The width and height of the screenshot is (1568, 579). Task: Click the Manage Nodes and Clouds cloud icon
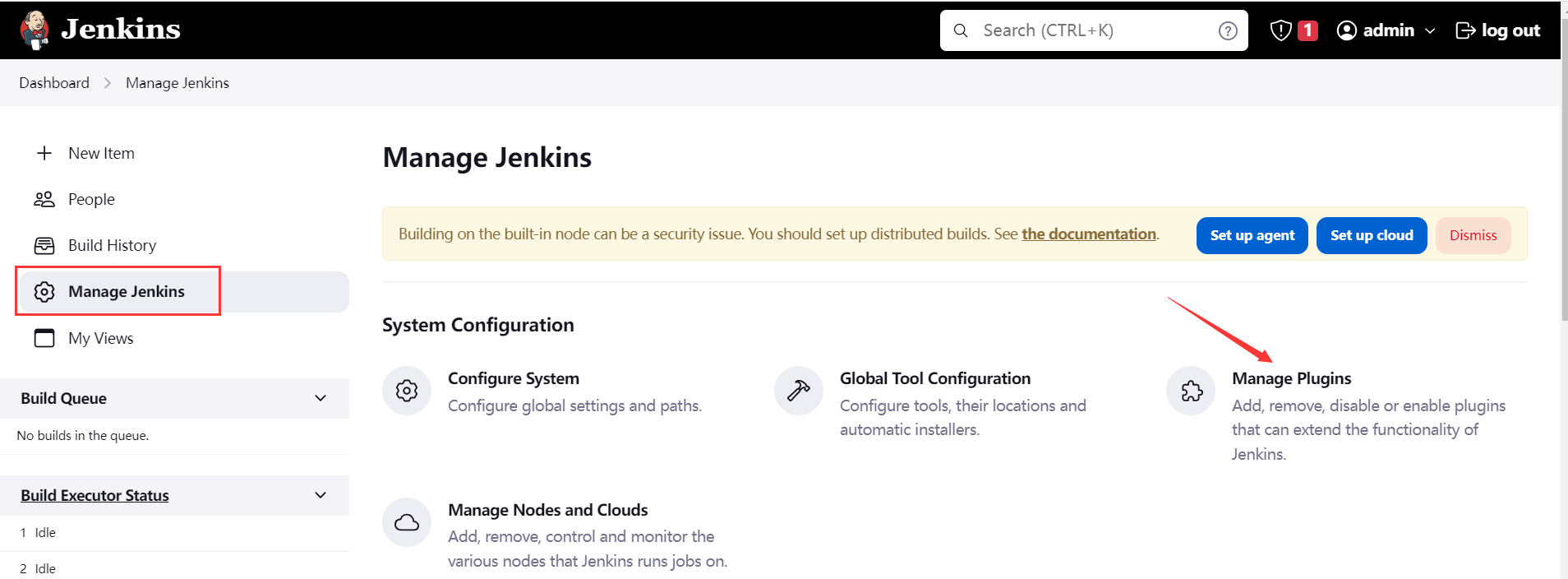407,522
